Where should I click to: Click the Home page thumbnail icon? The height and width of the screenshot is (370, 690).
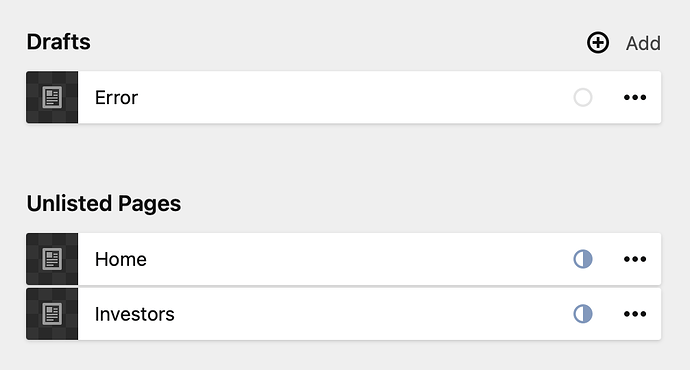(x=52, y=259)
